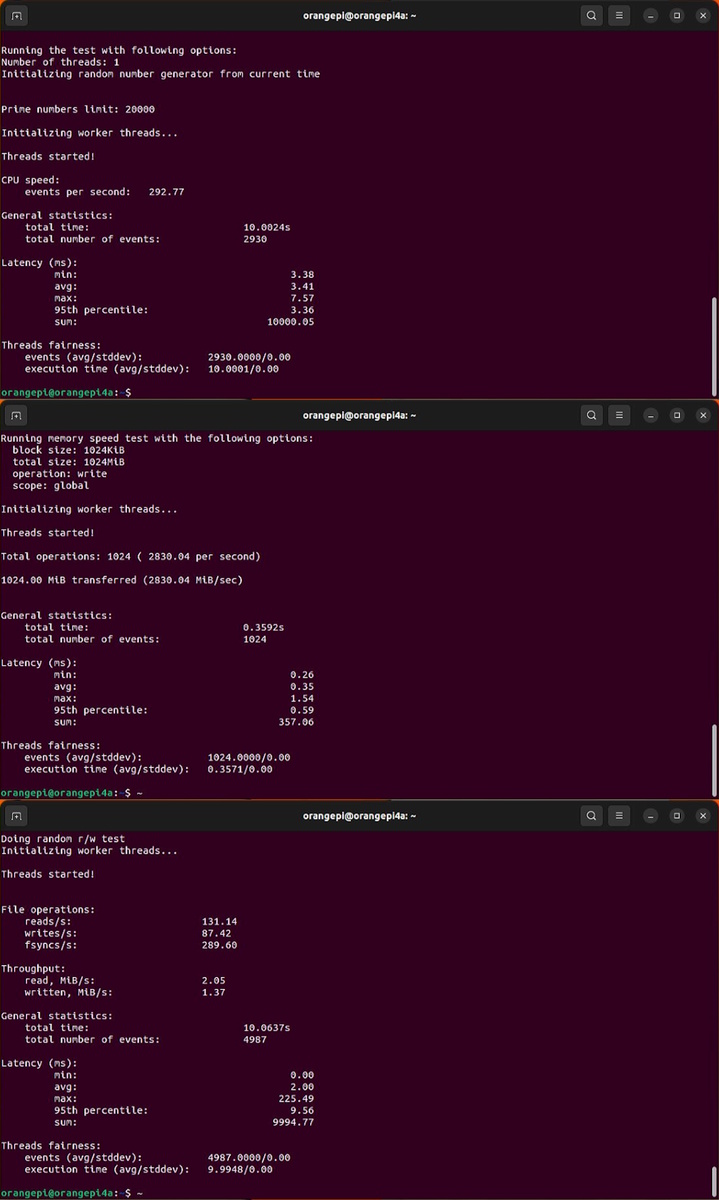Click the shell prompt in the CPU test terminal

(x=66, y=392)
